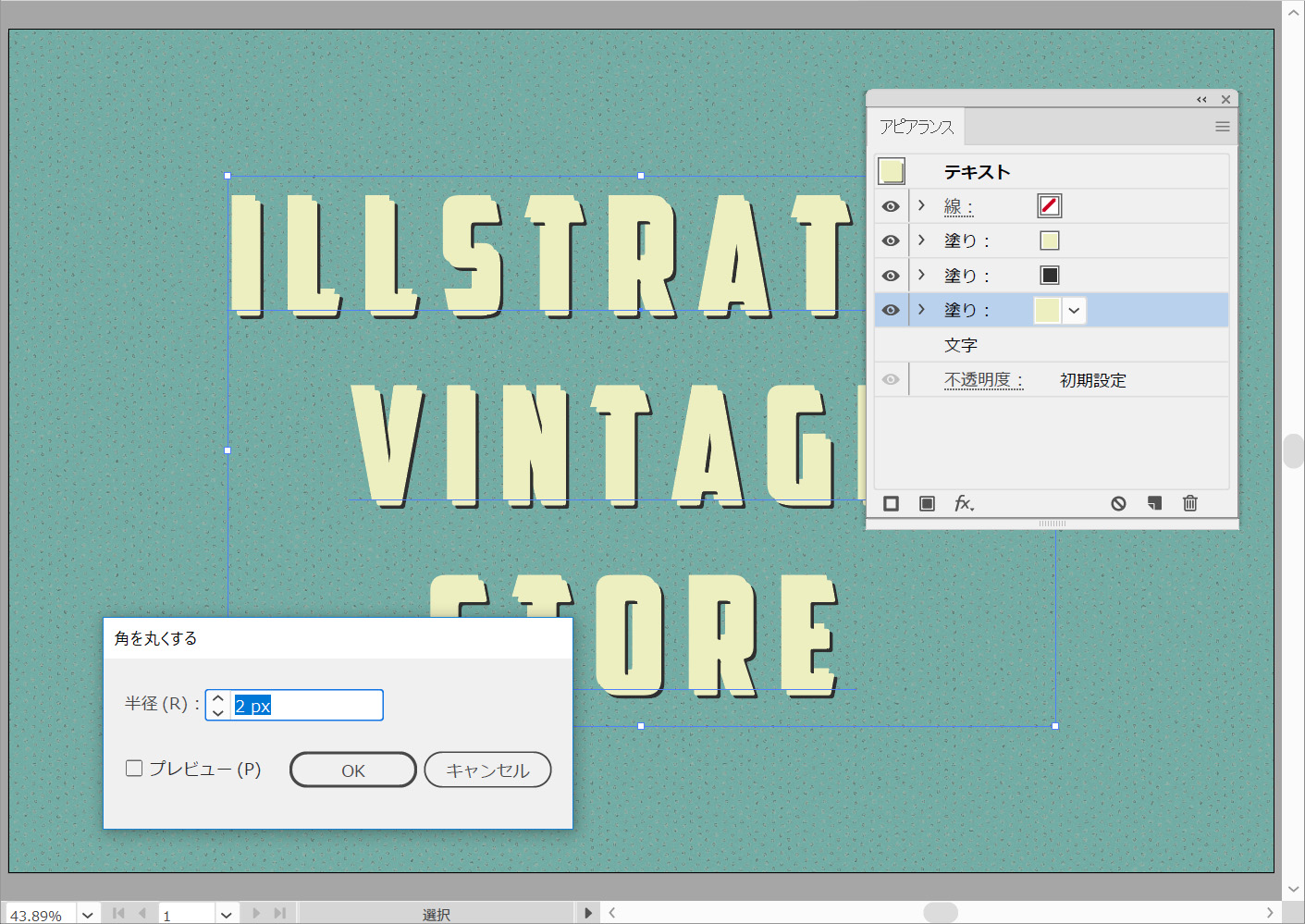The height and width of the screenshot is (924, 1305).
Task: Click the 文字 row in Appearance panel
Action: click(961, 345)
